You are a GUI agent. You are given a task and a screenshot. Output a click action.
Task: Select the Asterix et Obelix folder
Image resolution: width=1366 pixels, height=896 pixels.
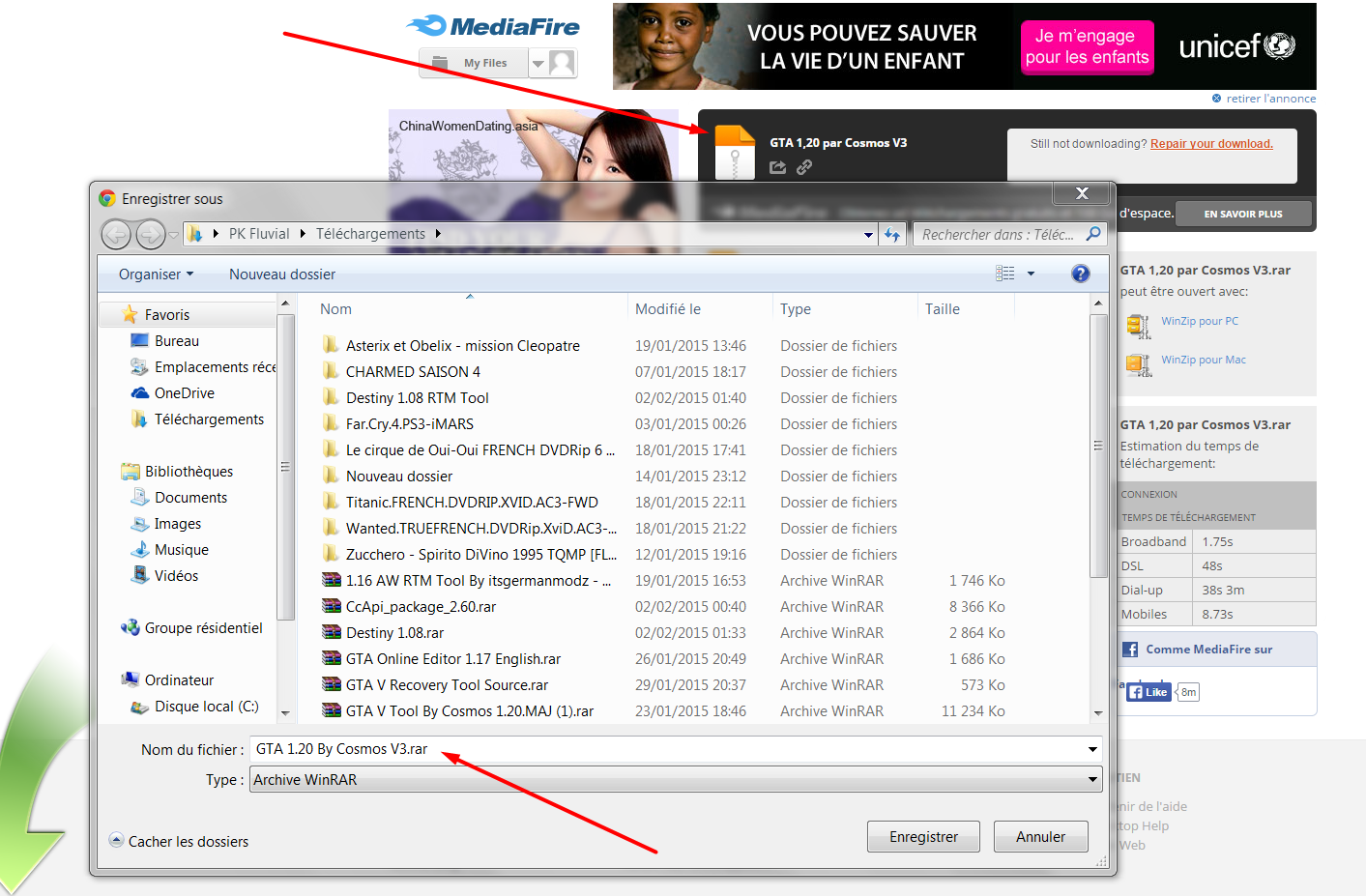pyautogui.click(x=463, y=346)
